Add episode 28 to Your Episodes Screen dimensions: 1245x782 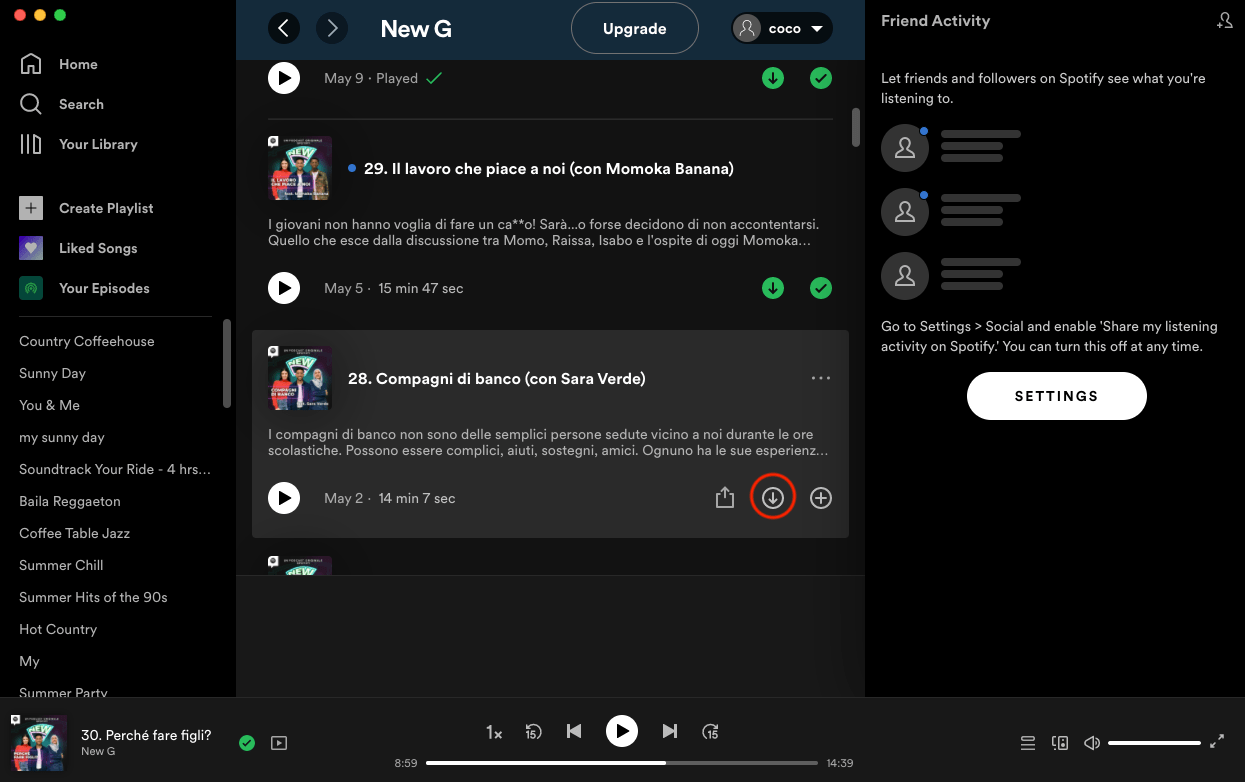[821, 498]
